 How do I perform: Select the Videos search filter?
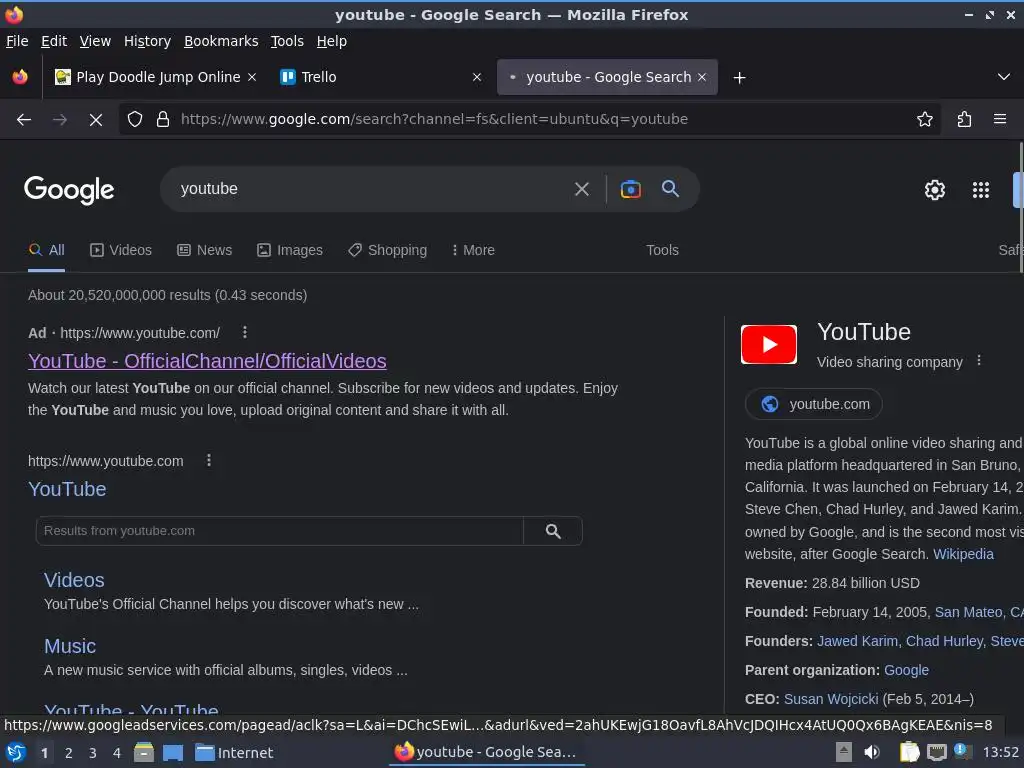coord(121,250)
